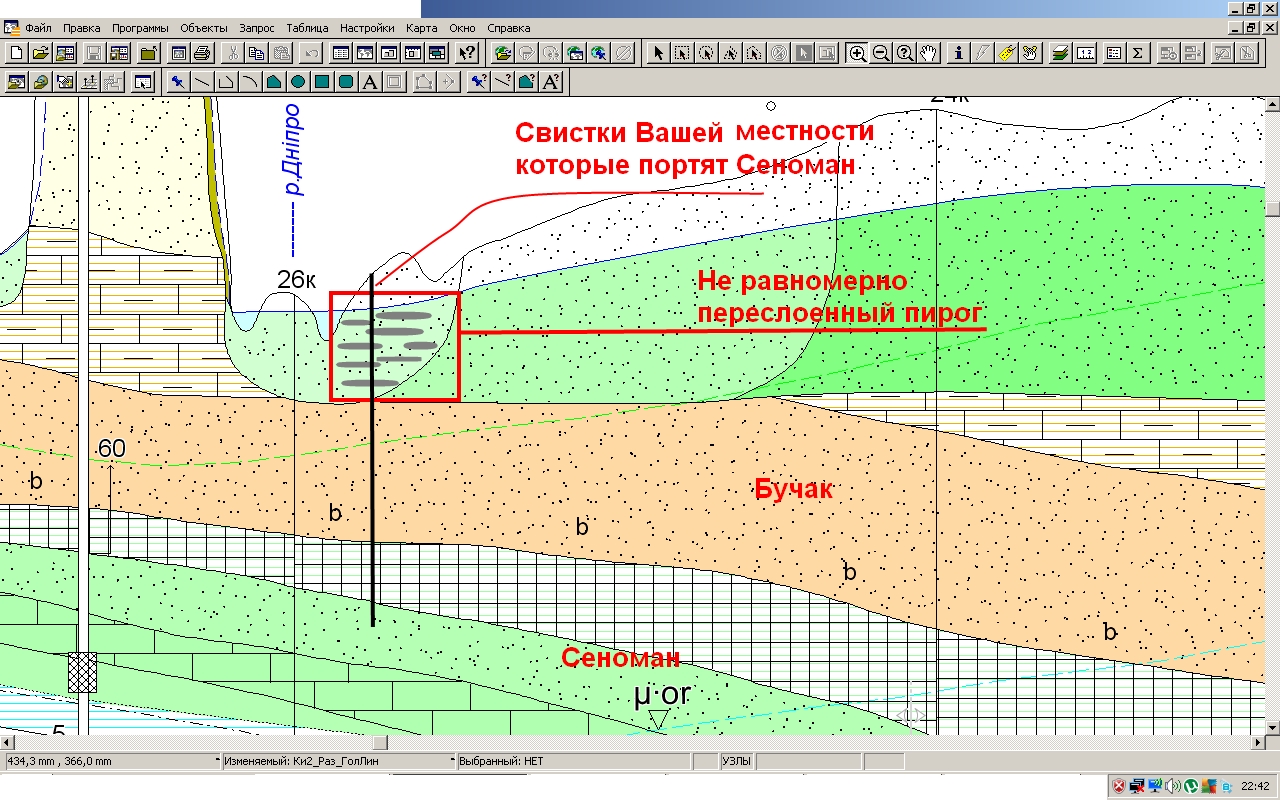This screenshot has height=800, width=1280.
Task: Open the Text Style 'A?' icon
Action: [551, 82]
